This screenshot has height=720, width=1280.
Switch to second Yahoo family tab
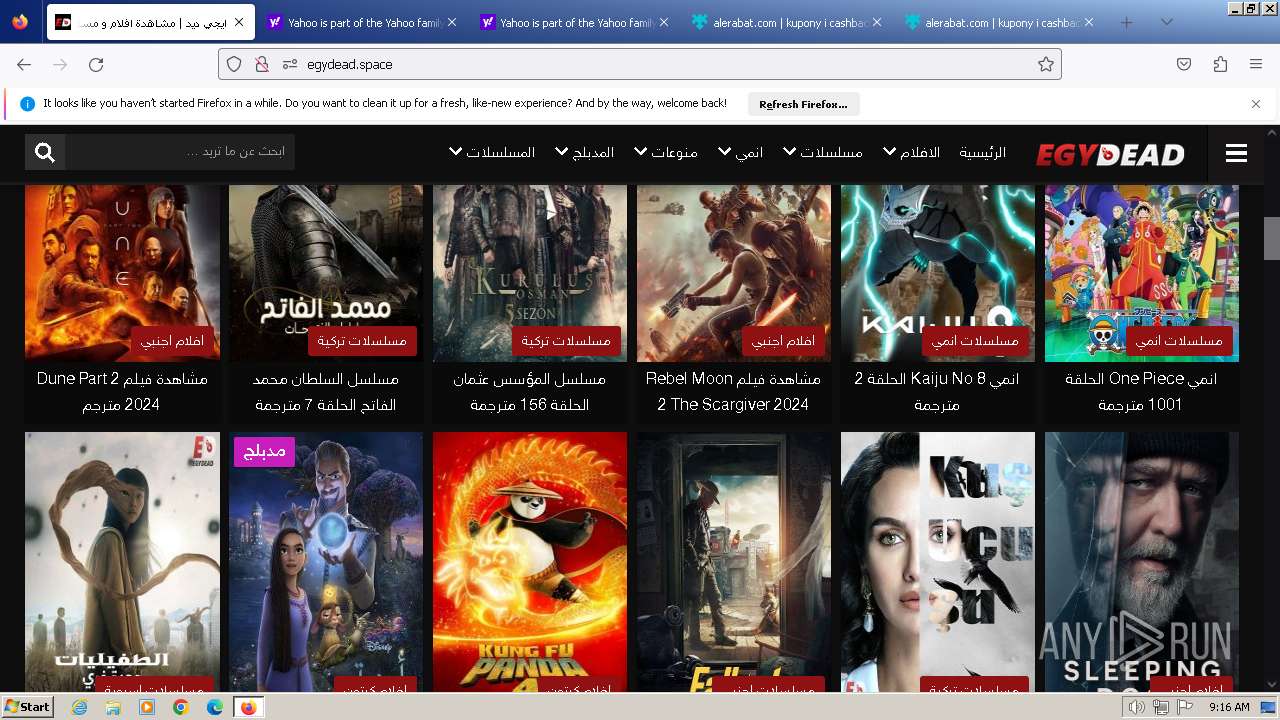(574, 22)
